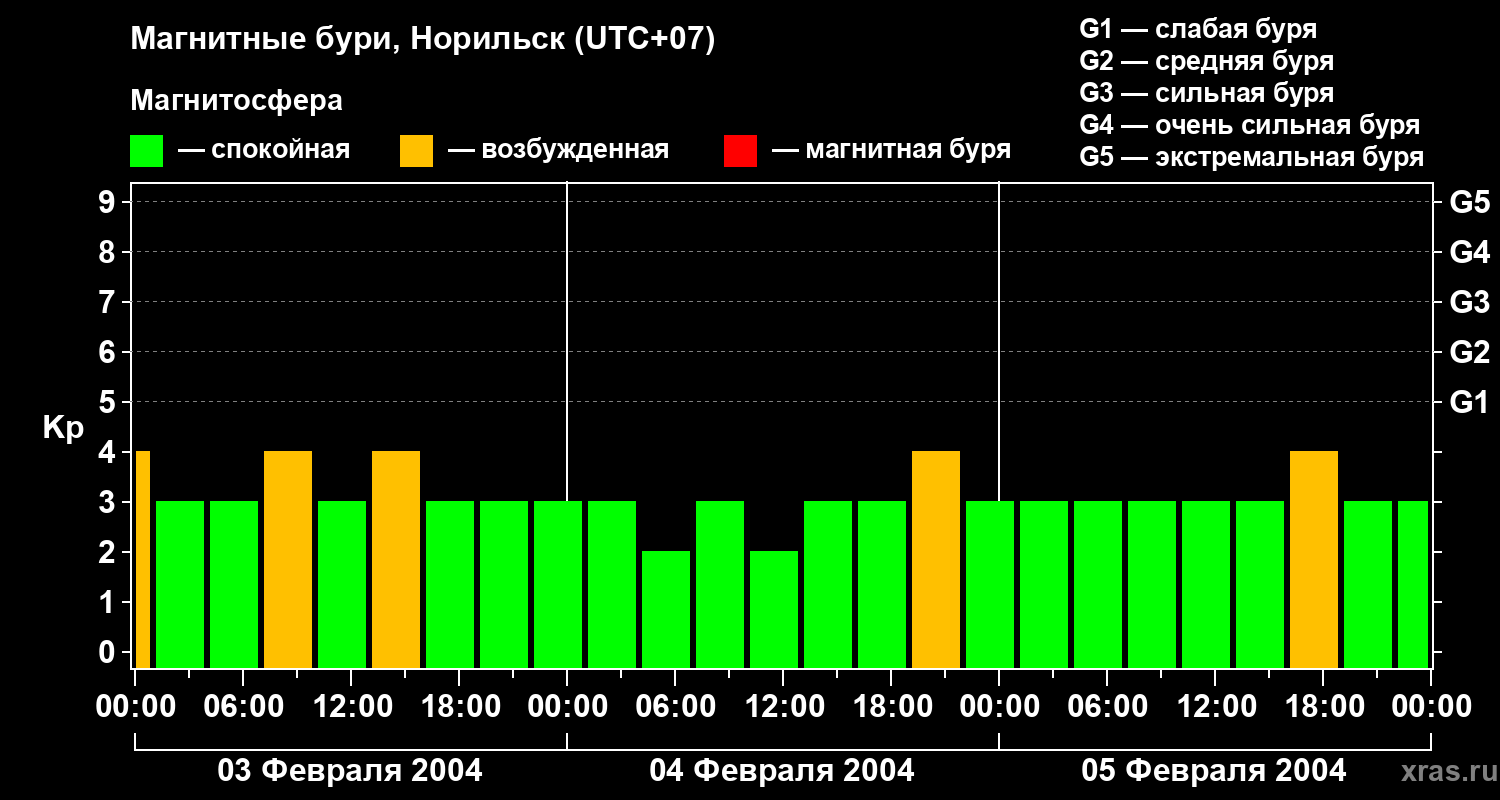Click the Kp 2 bar before 06:00 on 04 Февраля
This screenshot has width=1500, height=800.
click(666, 610)
